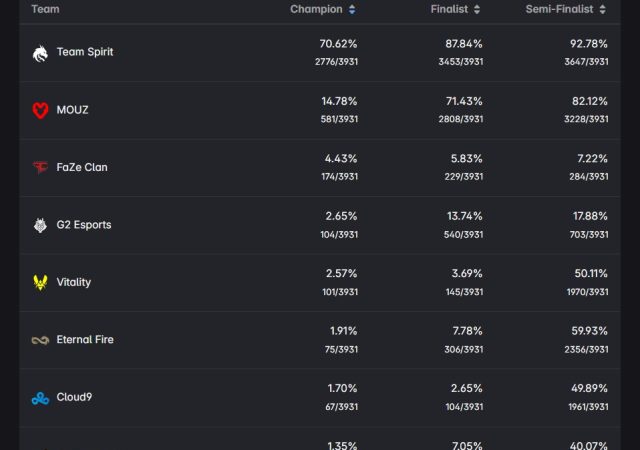Click the Team Spirit logo icon
The image size is (640, 450).
[x=40, y=52]
